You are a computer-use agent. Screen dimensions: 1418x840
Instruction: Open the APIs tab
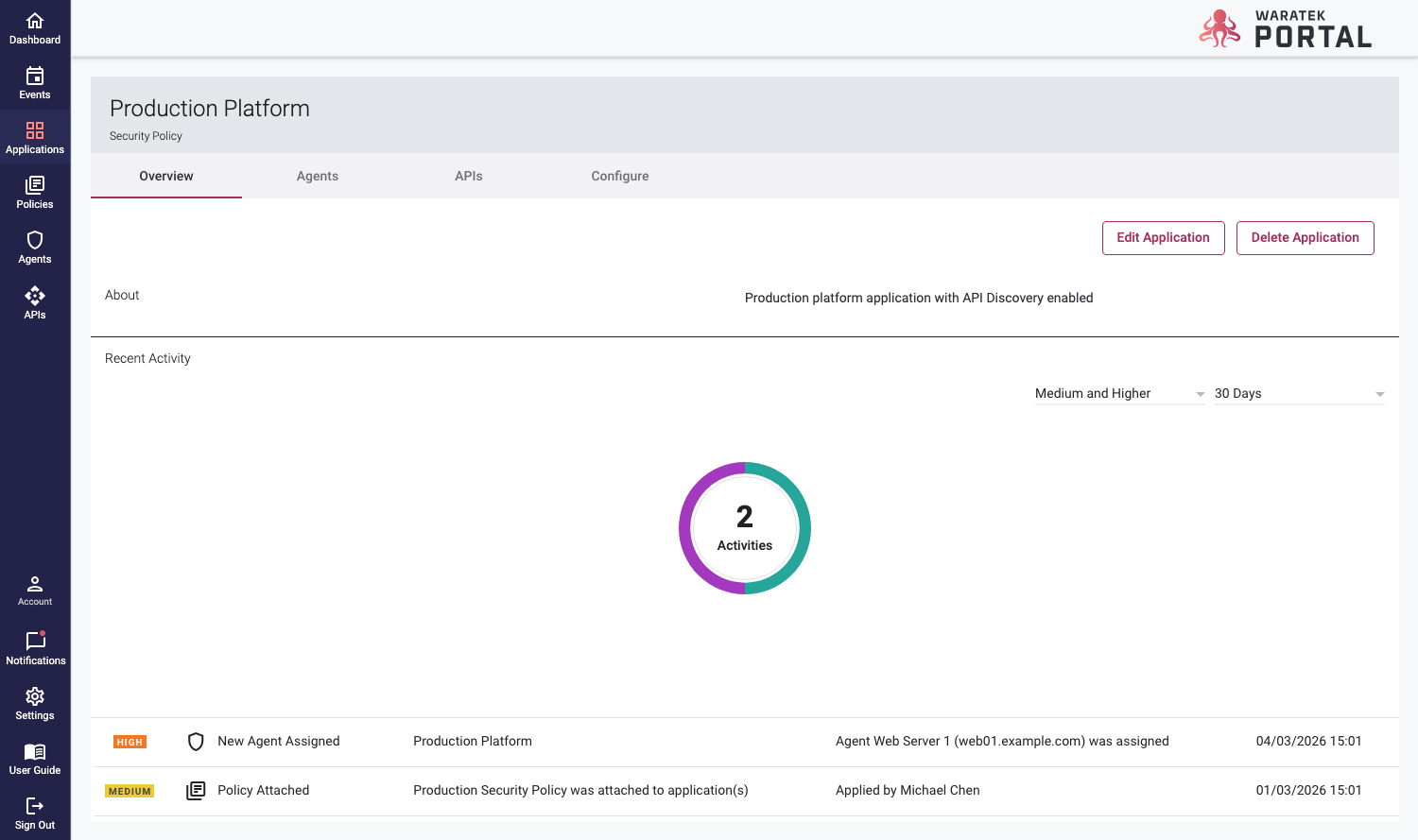pyautogui.click(x=469, y=176)
